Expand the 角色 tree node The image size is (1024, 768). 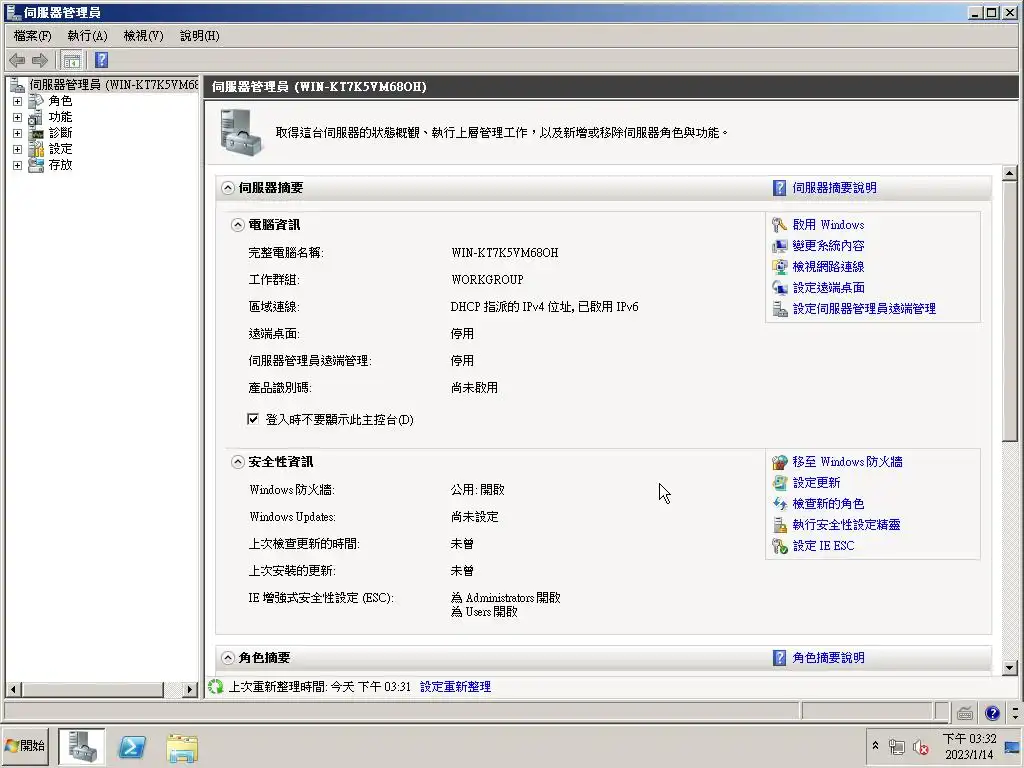[18, 101]
